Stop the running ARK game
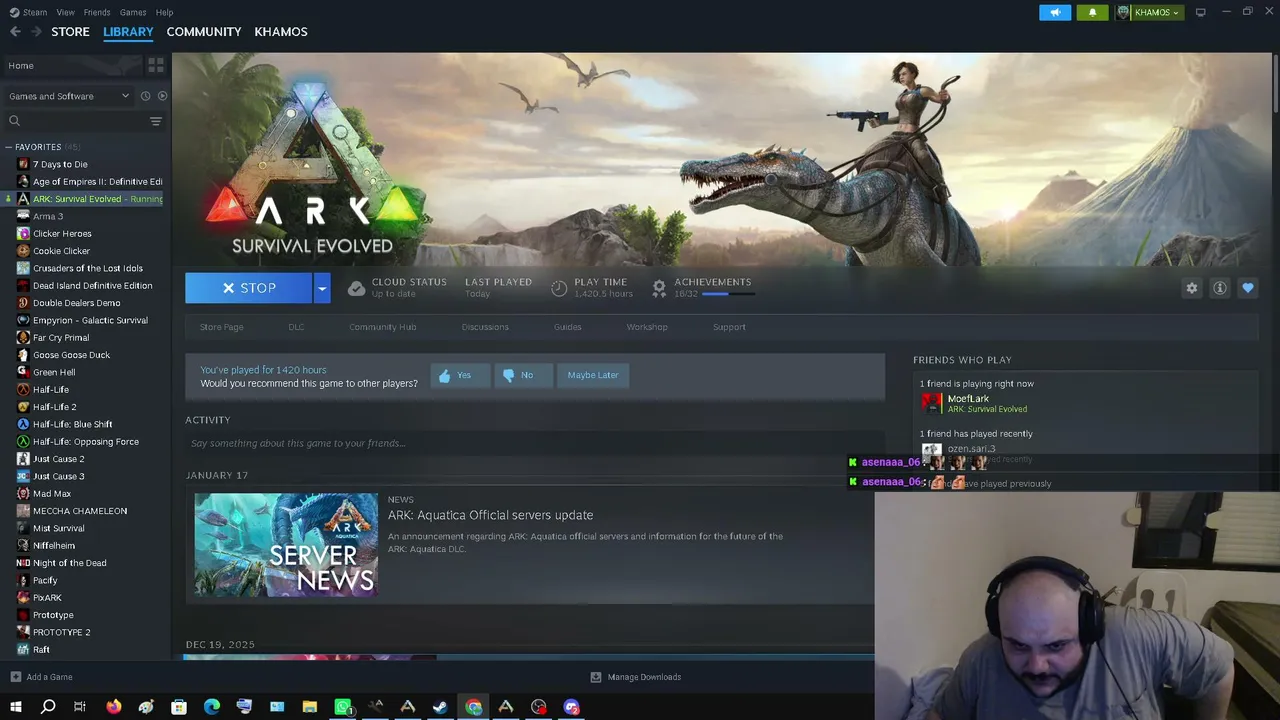Image resolution: width=1280 pixels, height=720 pixels. coord(248,288)
